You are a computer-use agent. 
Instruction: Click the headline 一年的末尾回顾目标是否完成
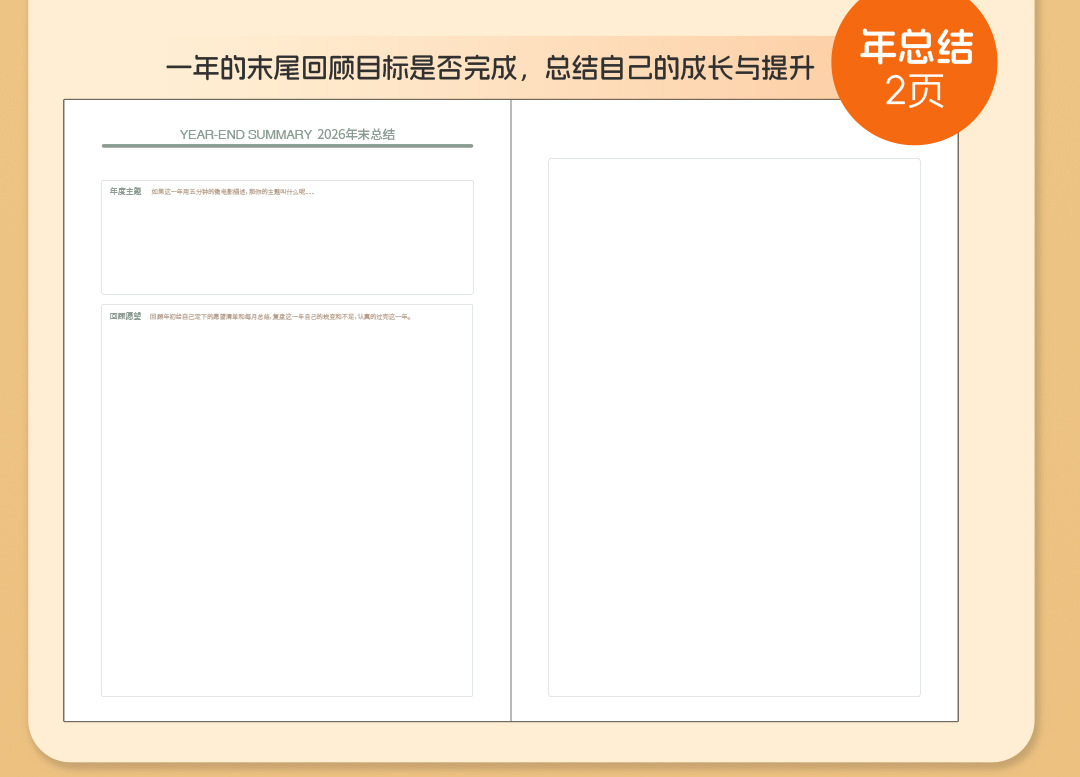[342, 69]
